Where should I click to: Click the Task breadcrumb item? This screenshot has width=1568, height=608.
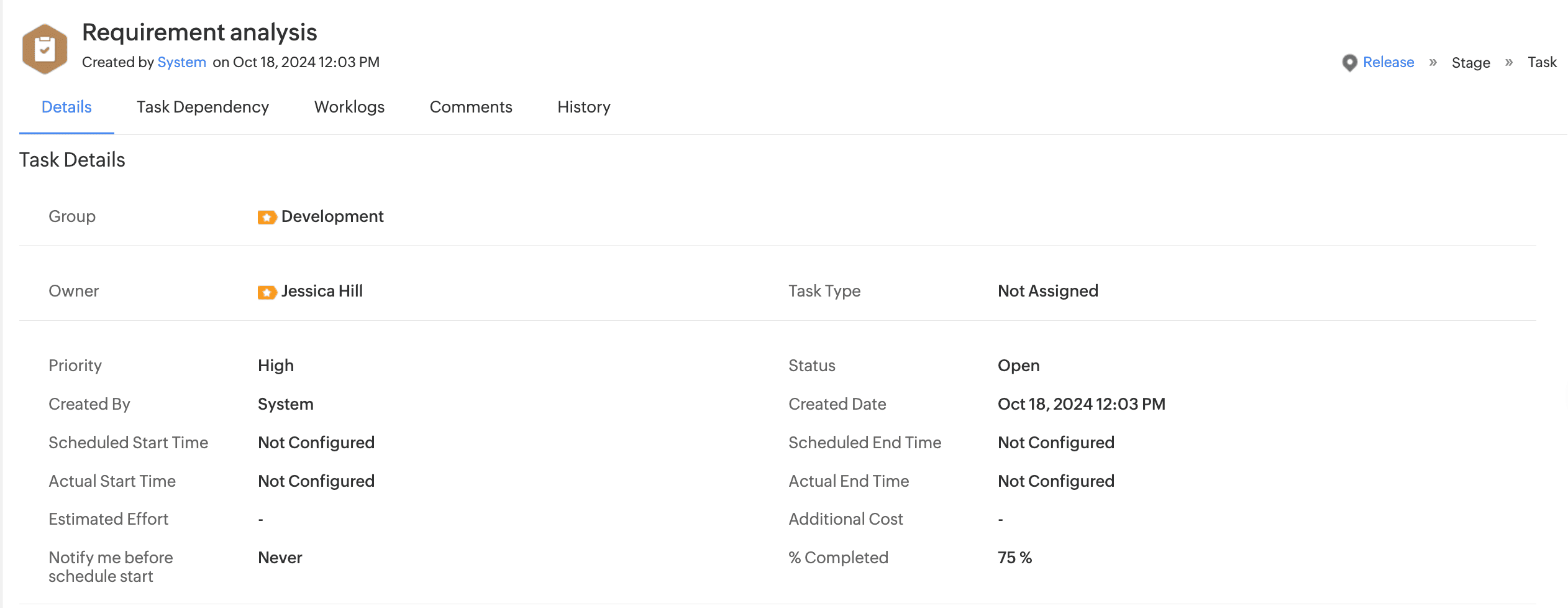(1542, 62)
